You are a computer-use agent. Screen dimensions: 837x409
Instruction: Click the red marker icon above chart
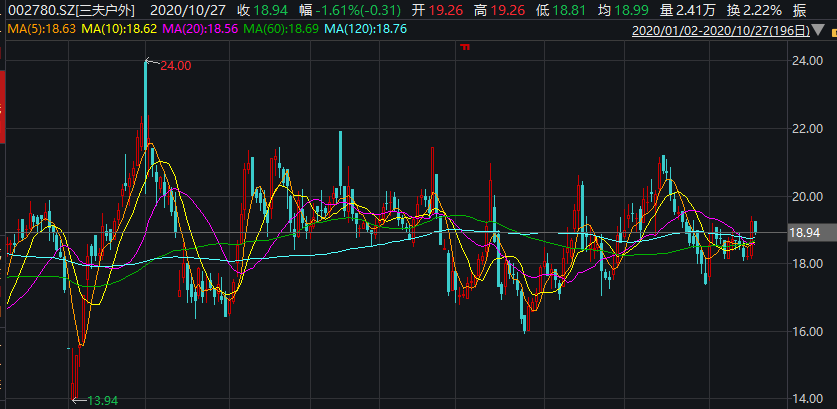[463, 47]
